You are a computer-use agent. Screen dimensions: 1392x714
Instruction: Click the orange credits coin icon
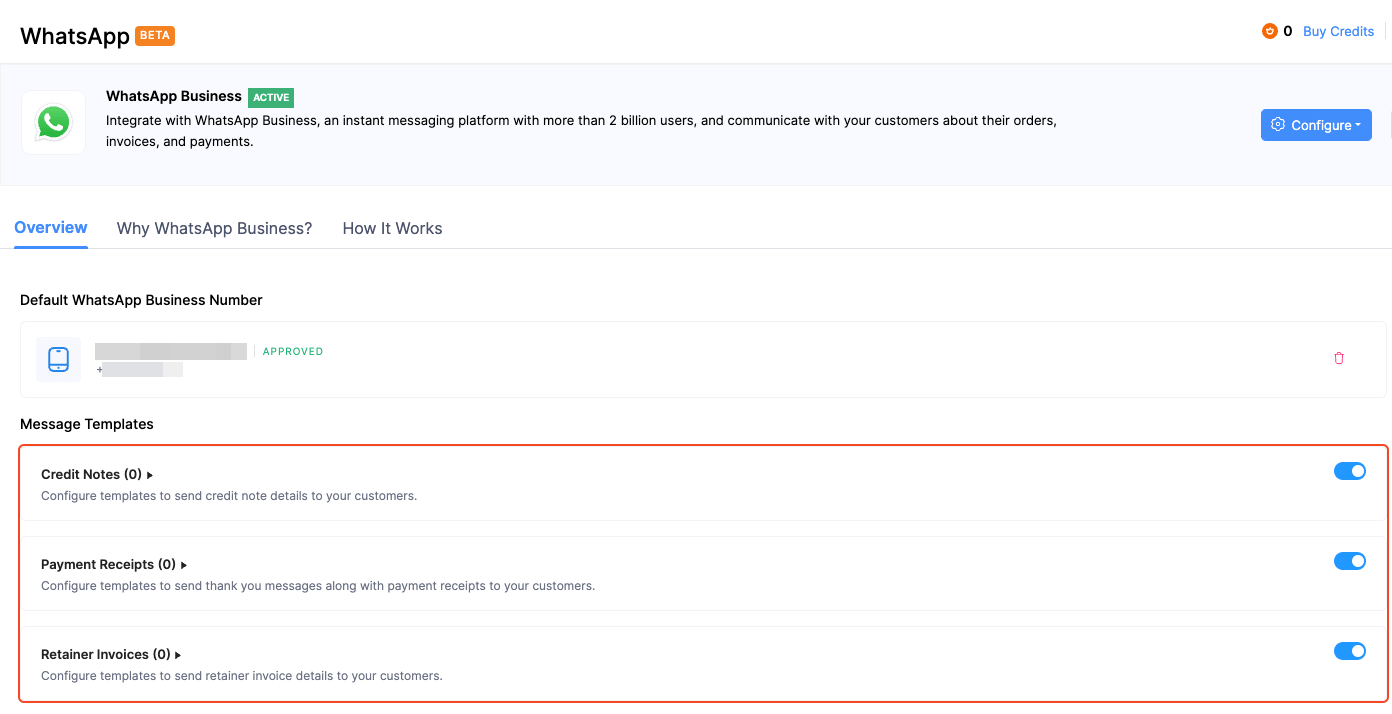(x=1270, y=31)
